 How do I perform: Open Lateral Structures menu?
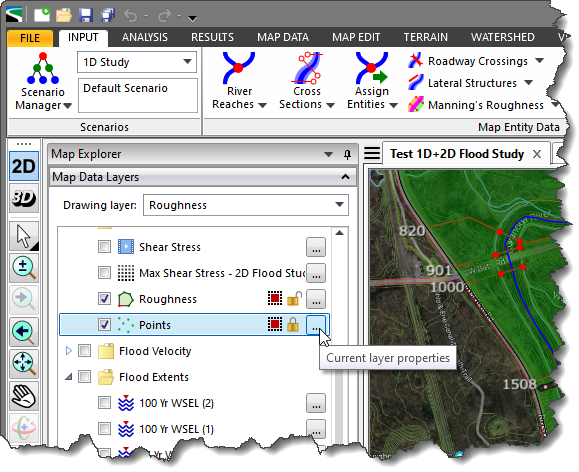pos(470,83)
